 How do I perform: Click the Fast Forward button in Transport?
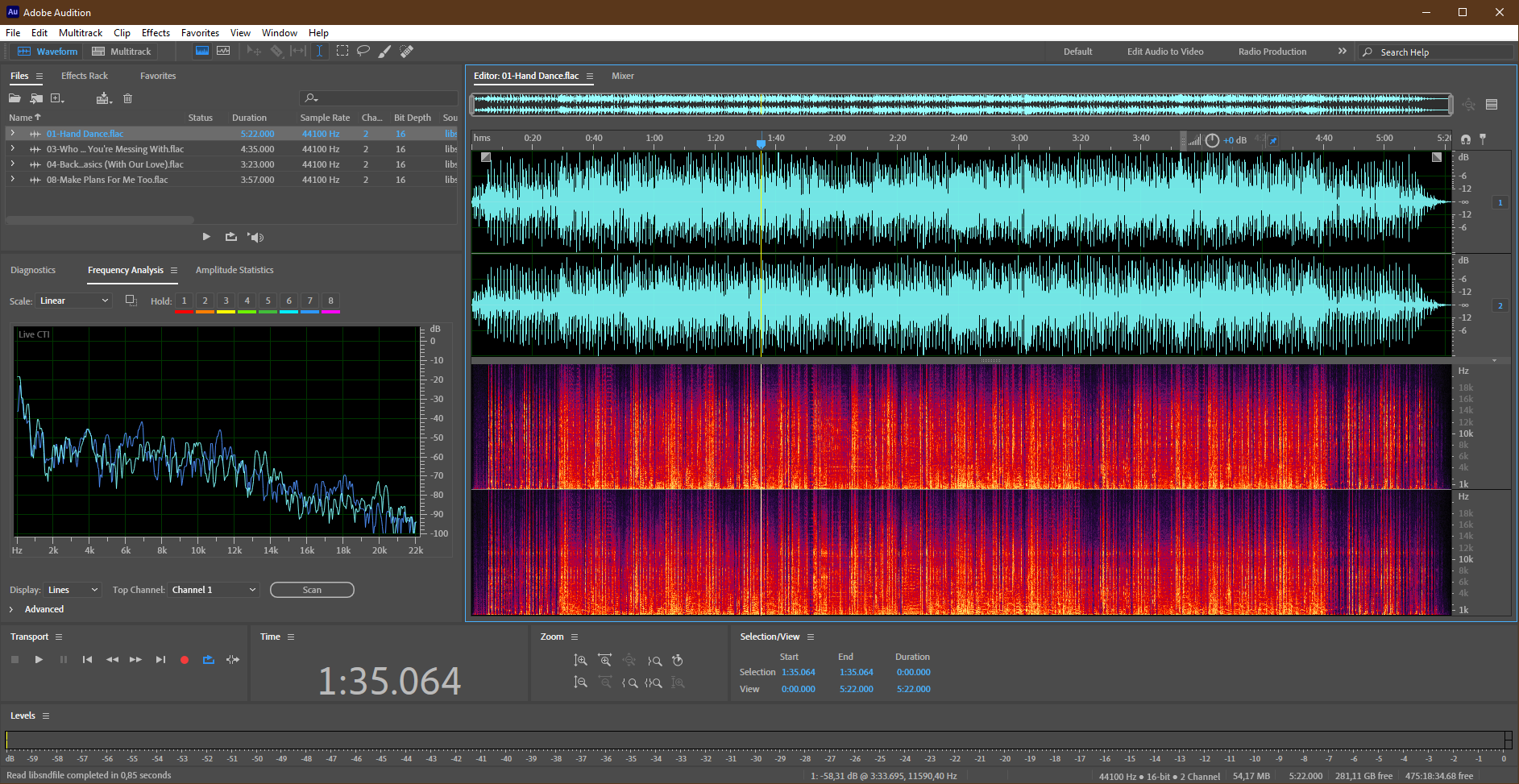pos(135,659)
